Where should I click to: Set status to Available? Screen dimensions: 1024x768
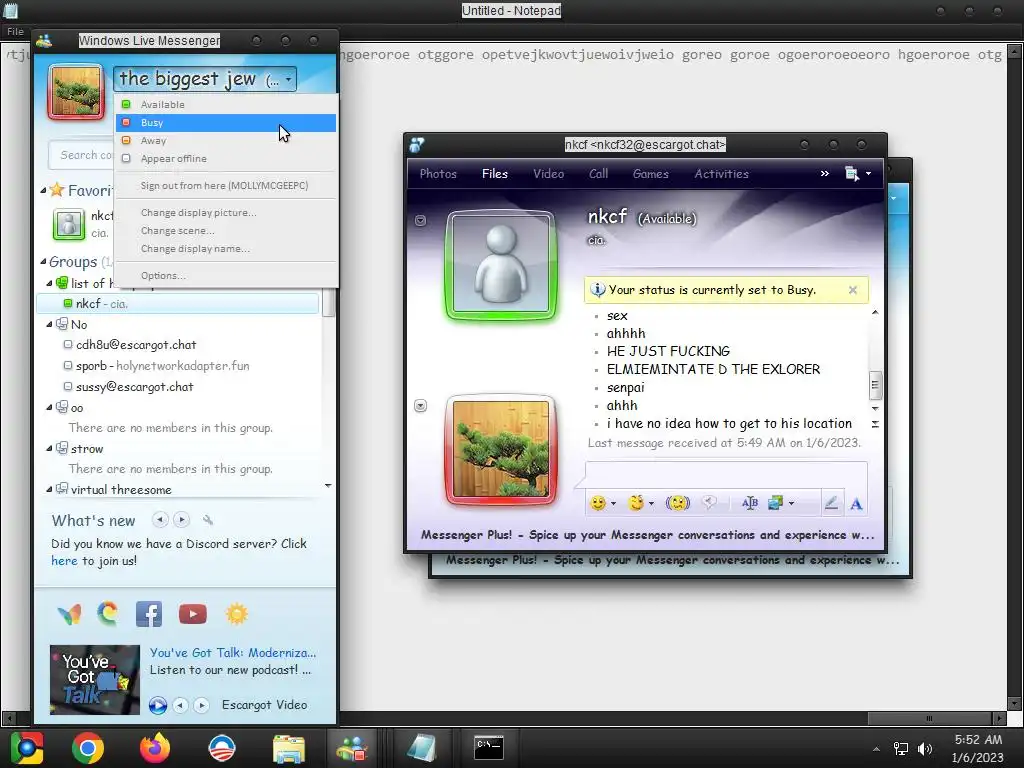(x=226, y=104)
